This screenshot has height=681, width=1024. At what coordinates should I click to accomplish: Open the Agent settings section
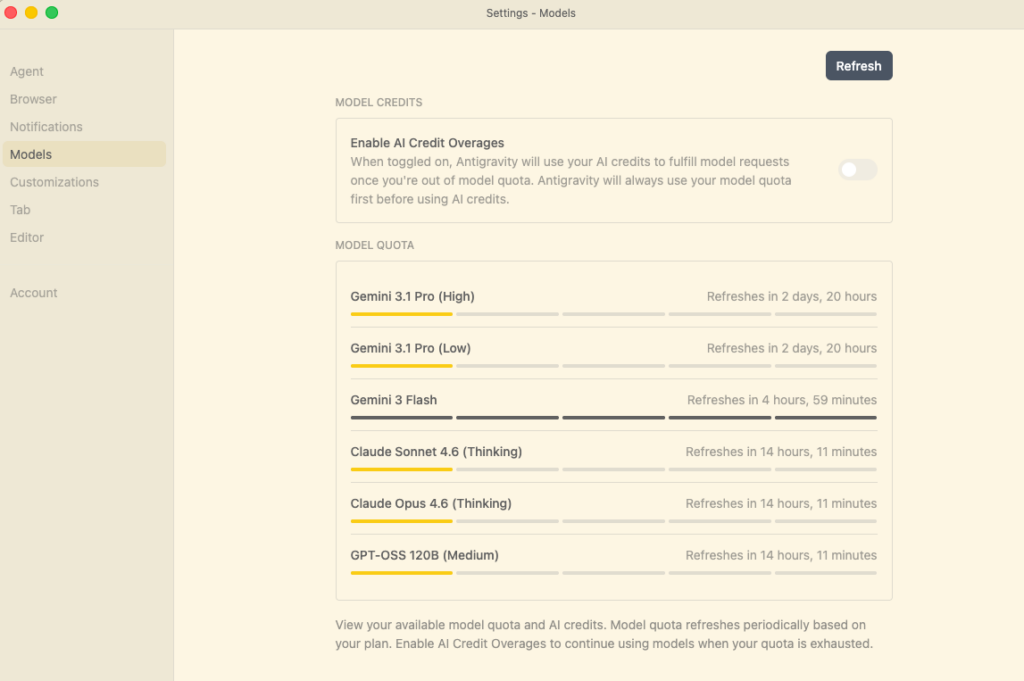click(x=27, y=72)
